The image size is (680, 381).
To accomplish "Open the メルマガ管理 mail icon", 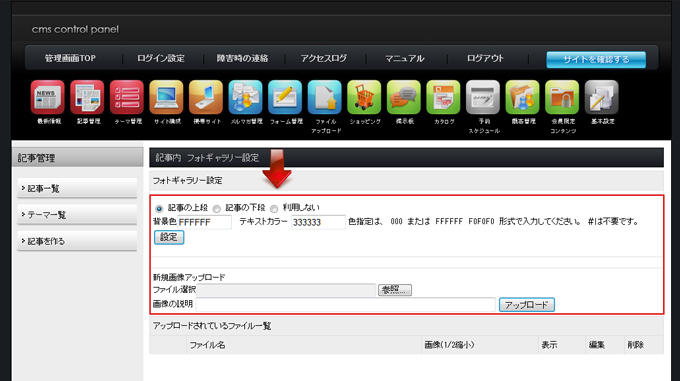I will (x=245, y=97).
